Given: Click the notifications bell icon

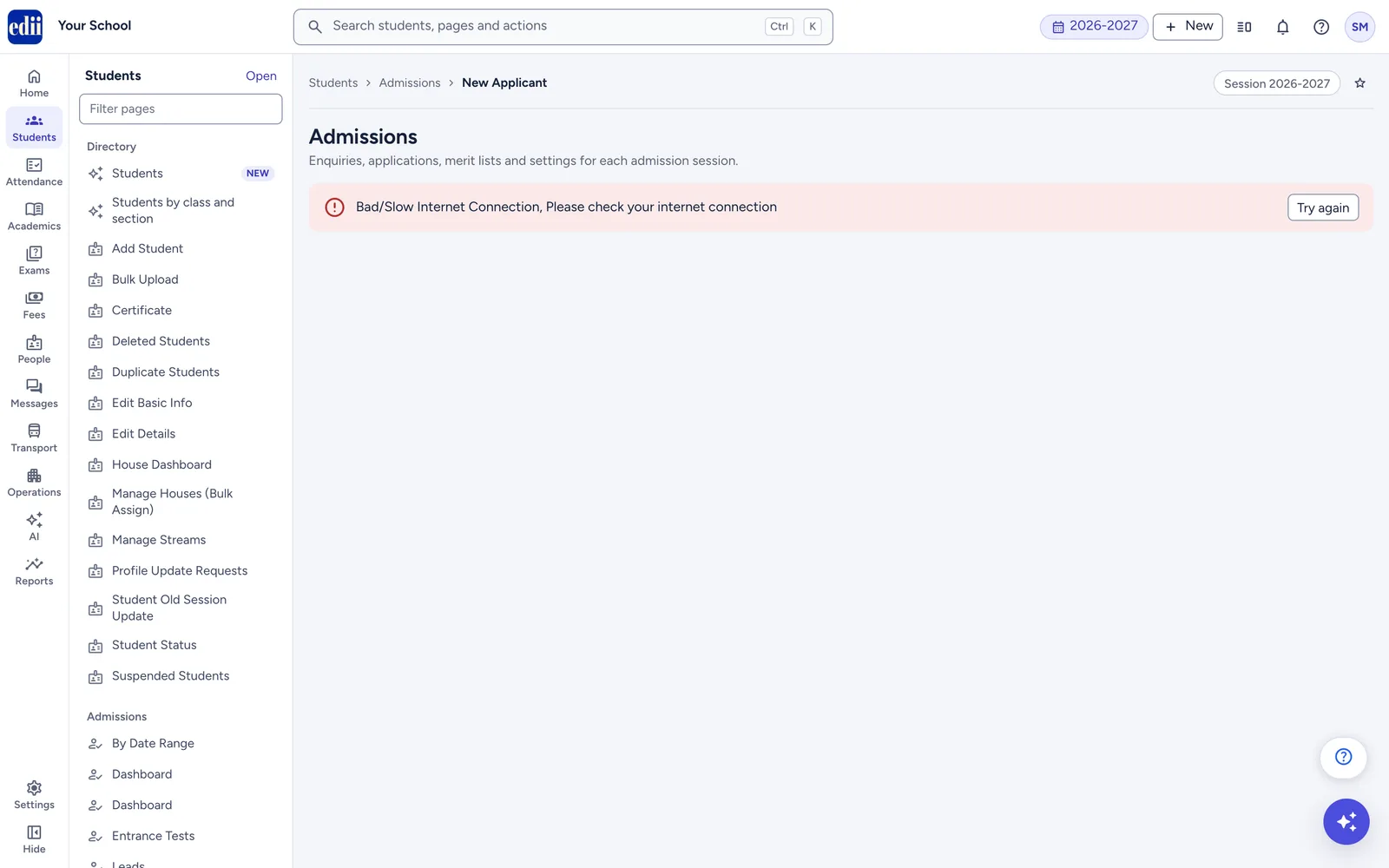Looking at the screenshot, I should point(1282,27).
